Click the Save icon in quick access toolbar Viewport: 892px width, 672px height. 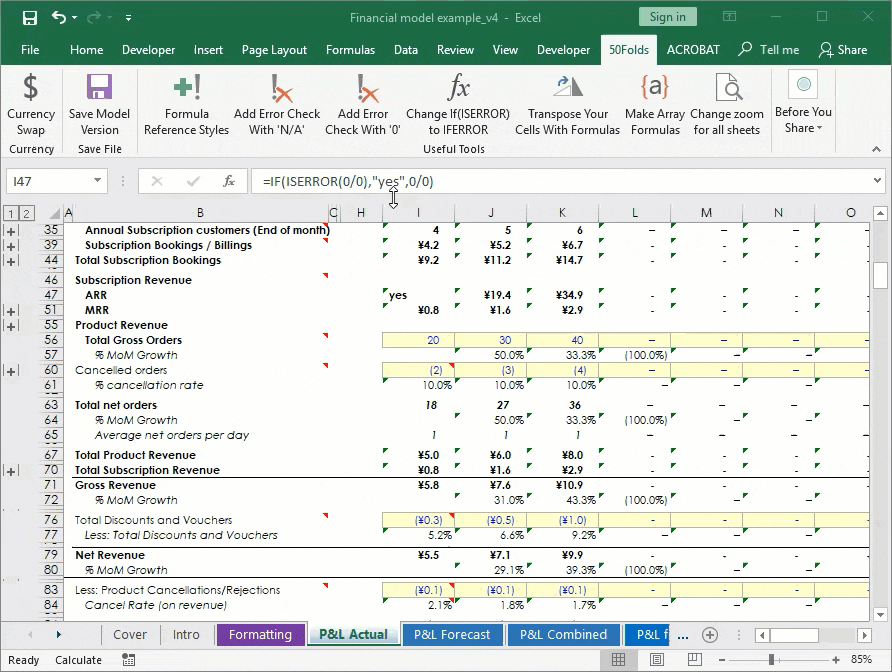[30, 18]
